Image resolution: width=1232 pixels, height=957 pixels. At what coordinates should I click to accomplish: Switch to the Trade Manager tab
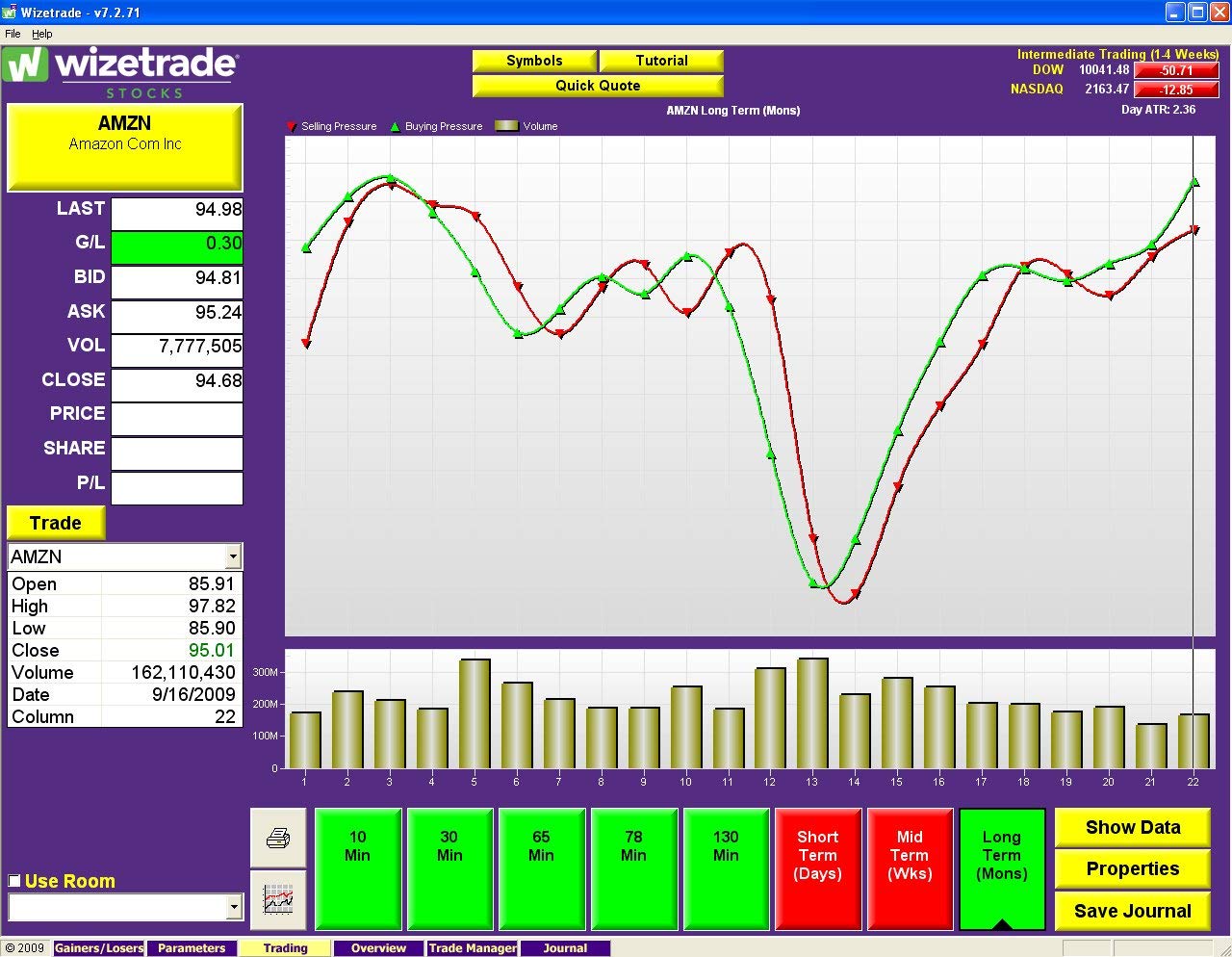click(472, 948)
